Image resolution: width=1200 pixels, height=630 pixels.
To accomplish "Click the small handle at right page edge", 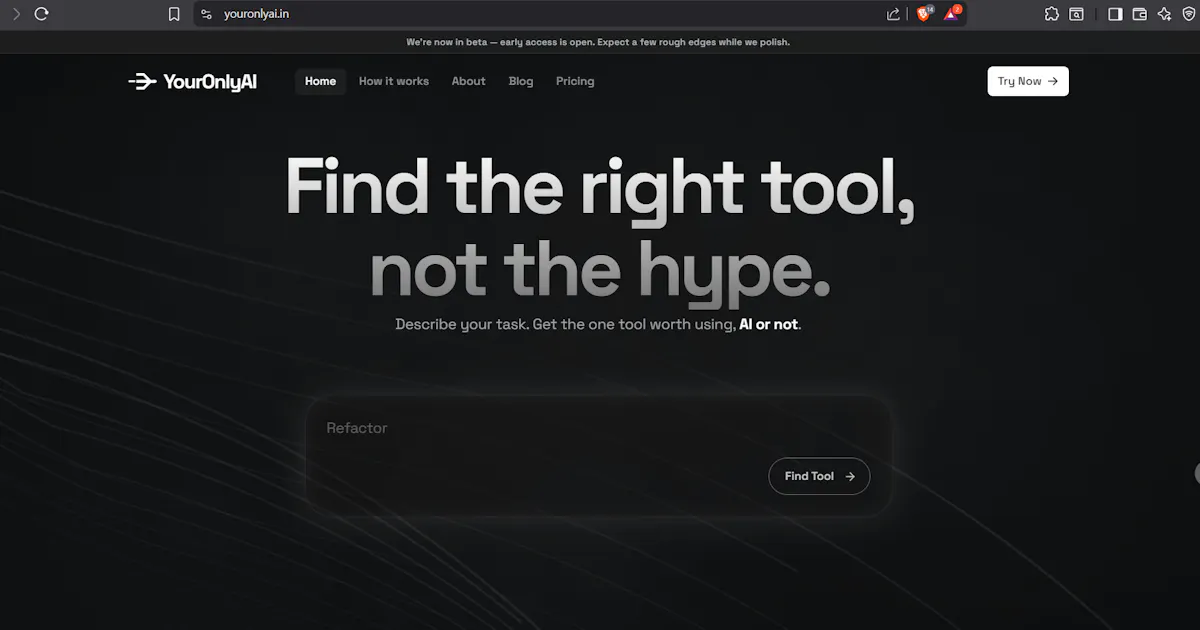I will pos(1197,473).
